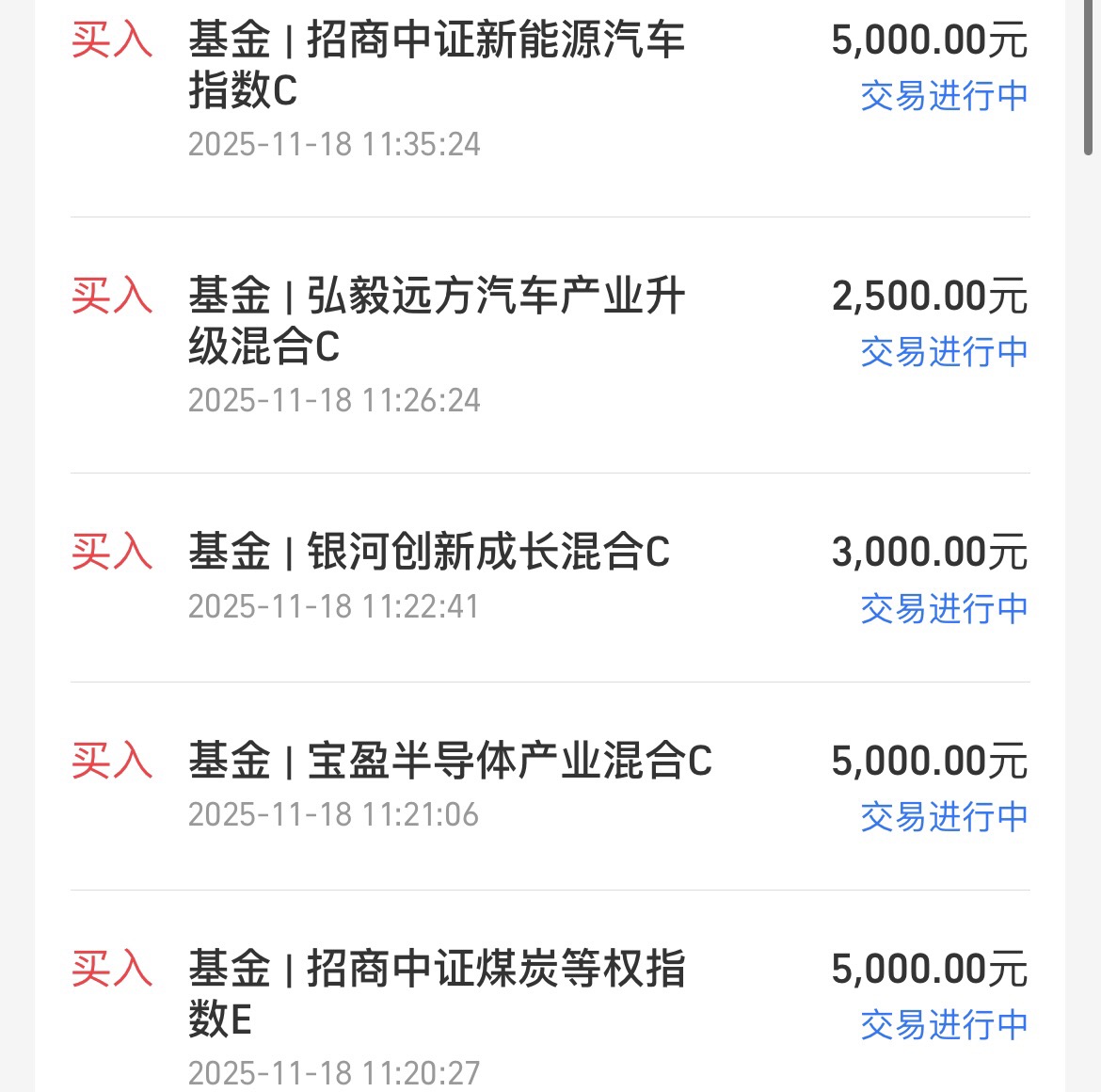1101x1092 pixels.
Task: Open the 招商中证煤炭等权指数E transaction record
Action: click(550, 991)
